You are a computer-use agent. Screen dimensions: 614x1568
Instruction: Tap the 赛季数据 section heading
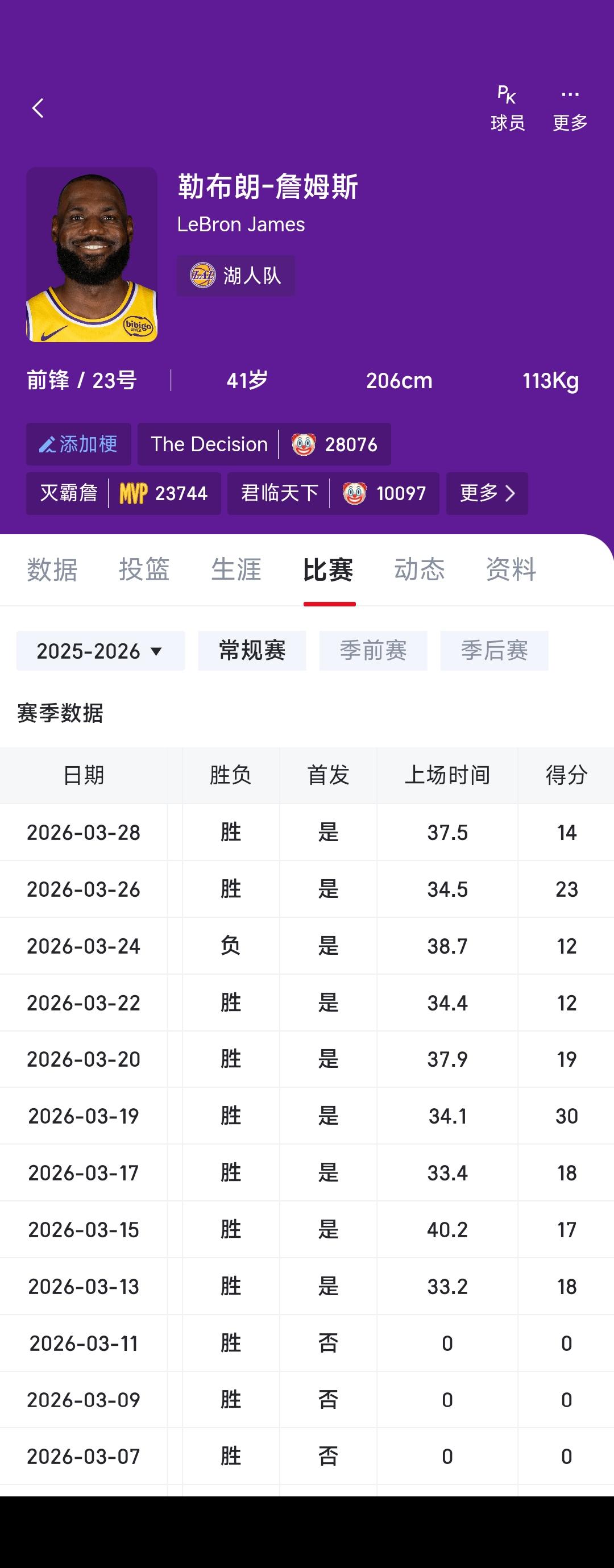pyautogui.click(x=60, y=713)
